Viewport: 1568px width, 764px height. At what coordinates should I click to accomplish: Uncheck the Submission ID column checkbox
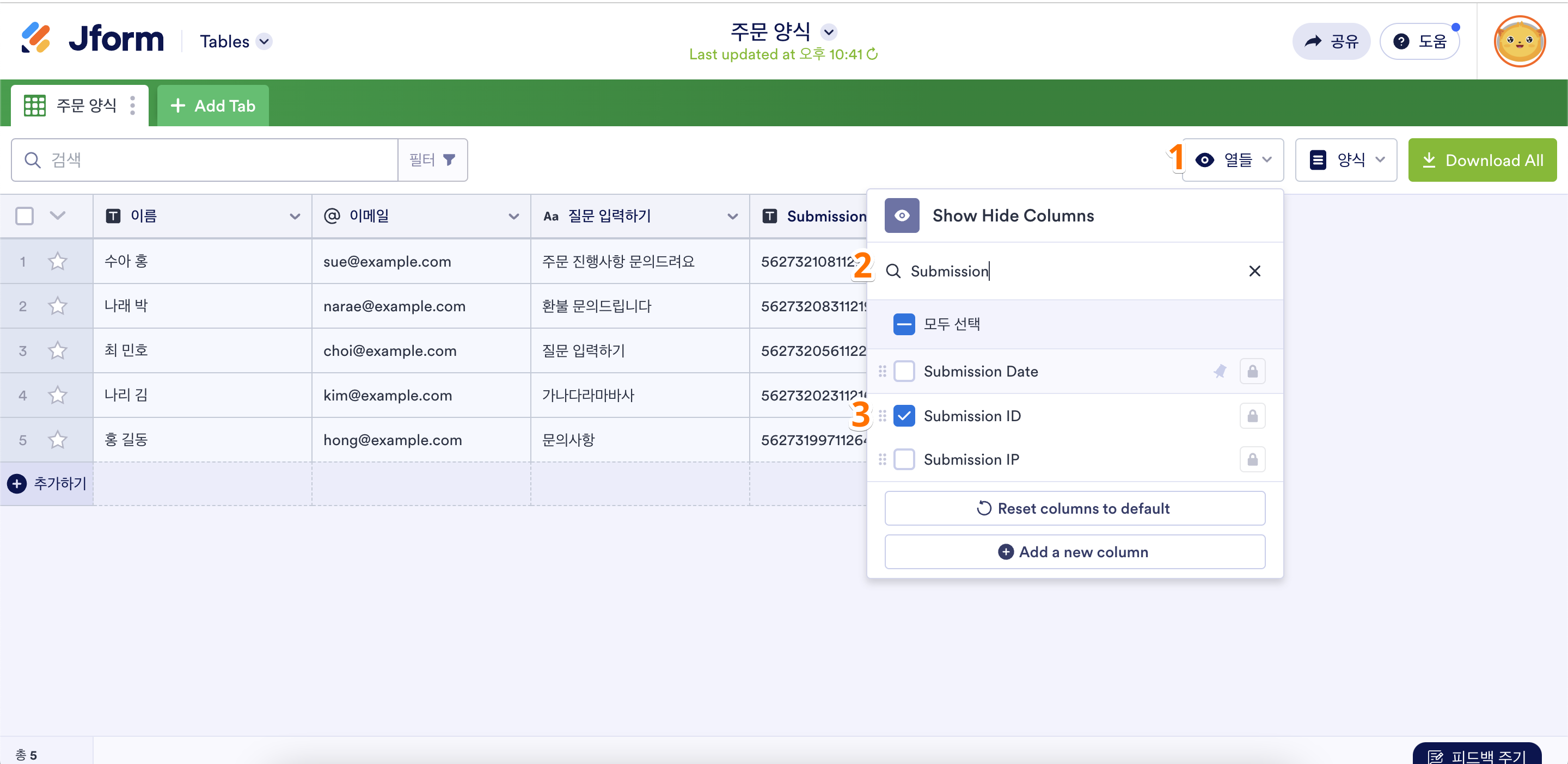[904, 416]
